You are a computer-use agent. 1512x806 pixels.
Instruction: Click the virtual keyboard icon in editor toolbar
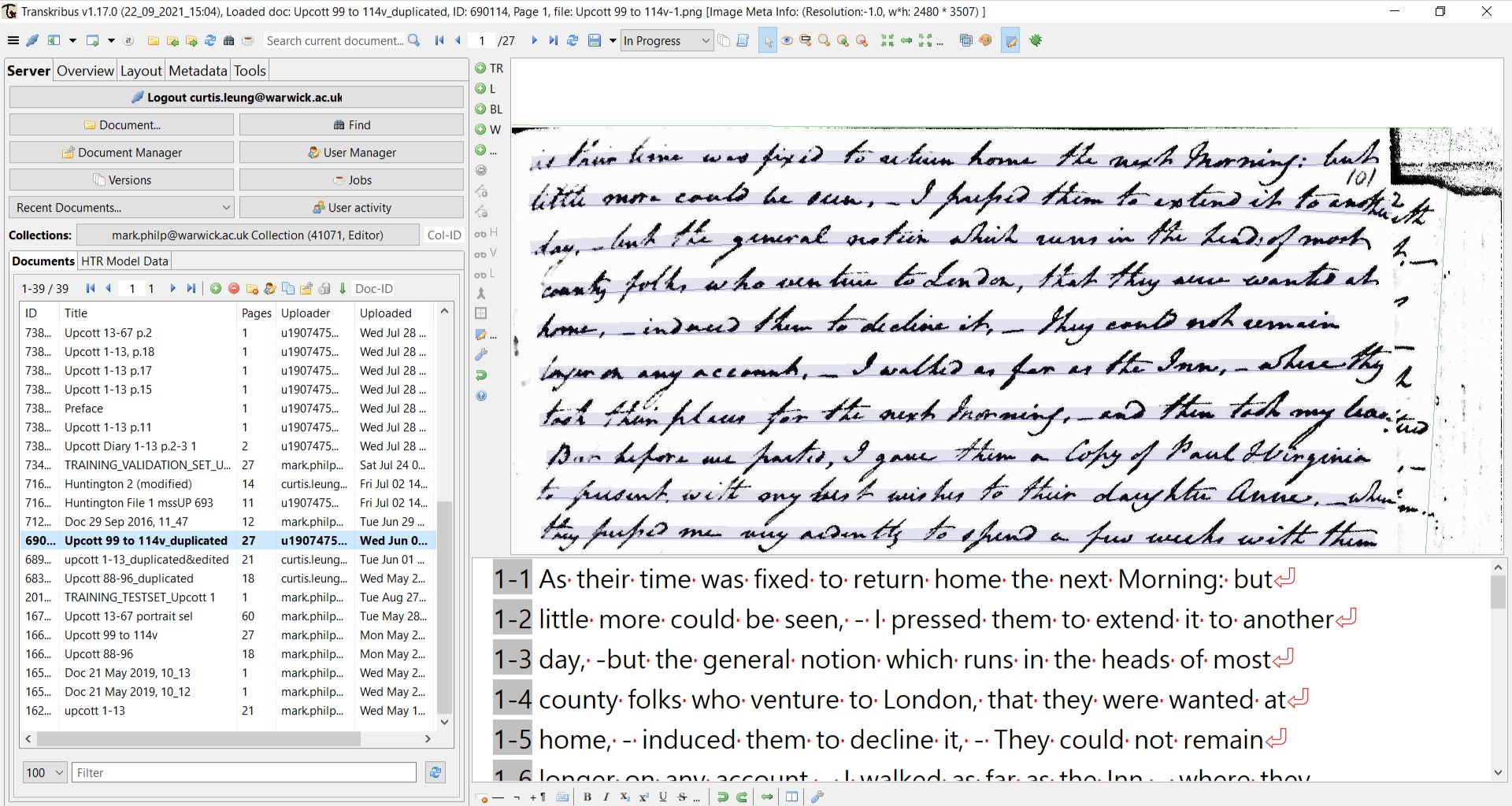562,797
